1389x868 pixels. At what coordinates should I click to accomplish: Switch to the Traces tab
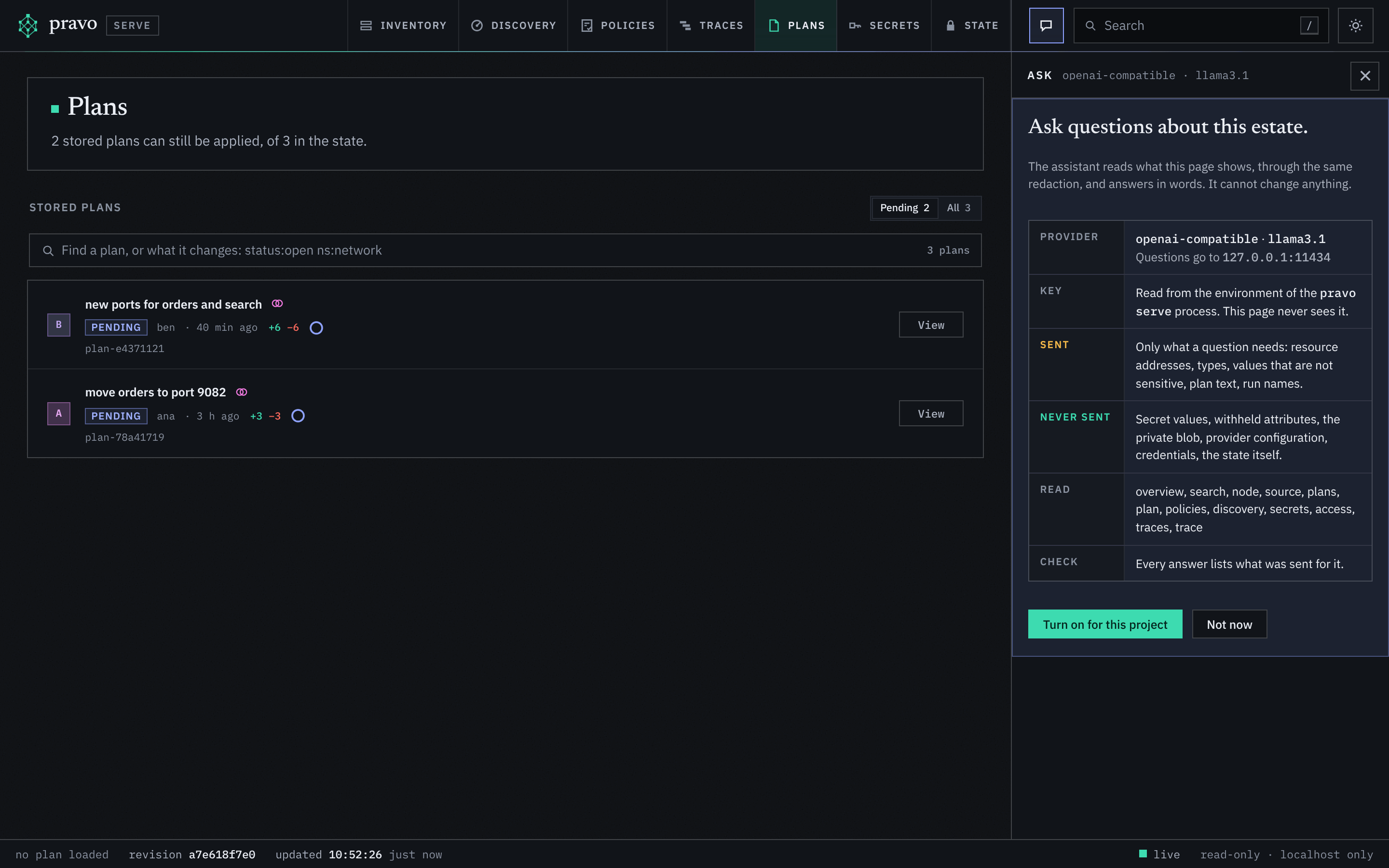click(711, 25)
